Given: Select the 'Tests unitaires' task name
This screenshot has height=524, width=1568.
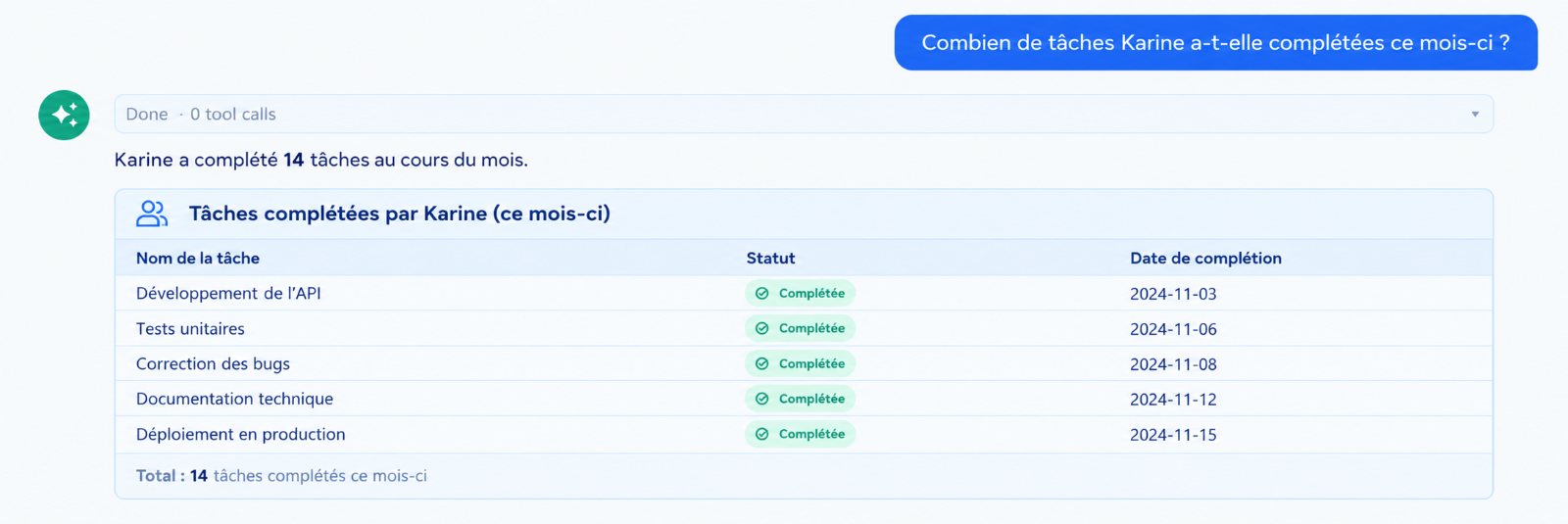Looking at the screenshot, I should 190,329.
